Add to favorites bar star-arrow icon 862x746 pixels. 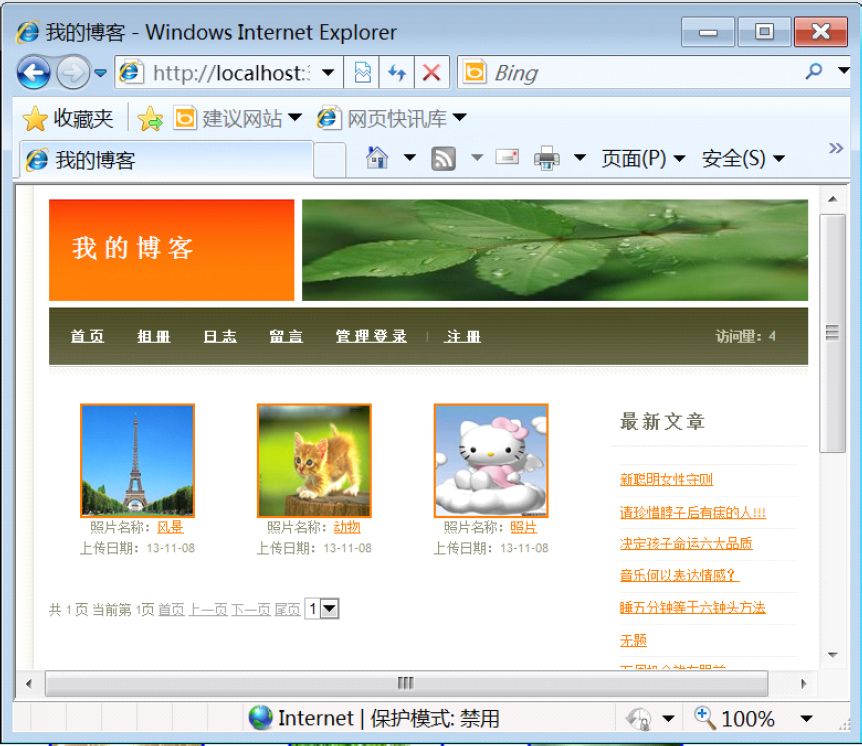tap(150, 118)
